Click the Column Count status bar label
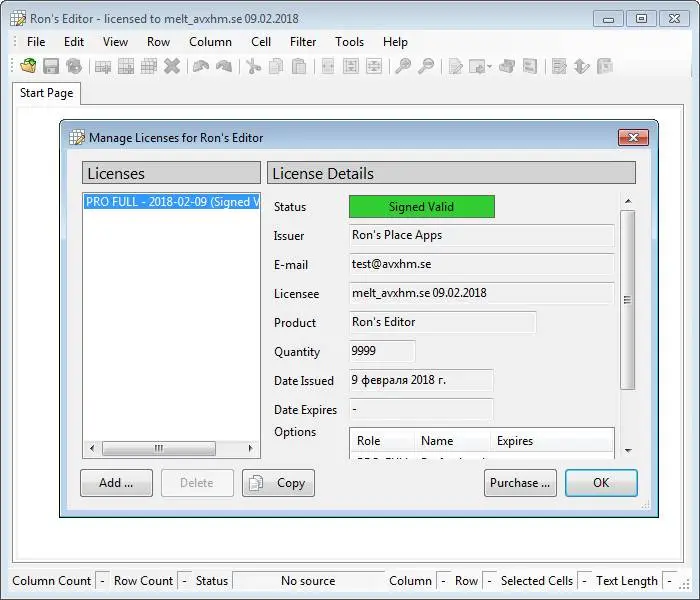 [x=51, y=581]
